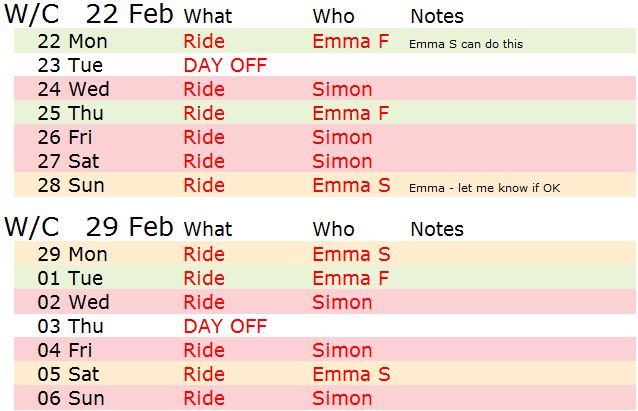Select 'Ride' on the 06 Sun row
Screen dimensions: 638x411
(x=204, y=398)
